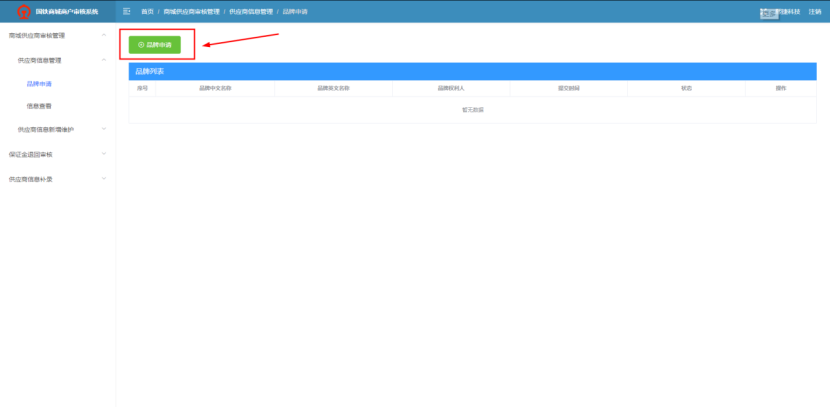Click the 国铁商城商户审核系统 title text

(67, 12)
